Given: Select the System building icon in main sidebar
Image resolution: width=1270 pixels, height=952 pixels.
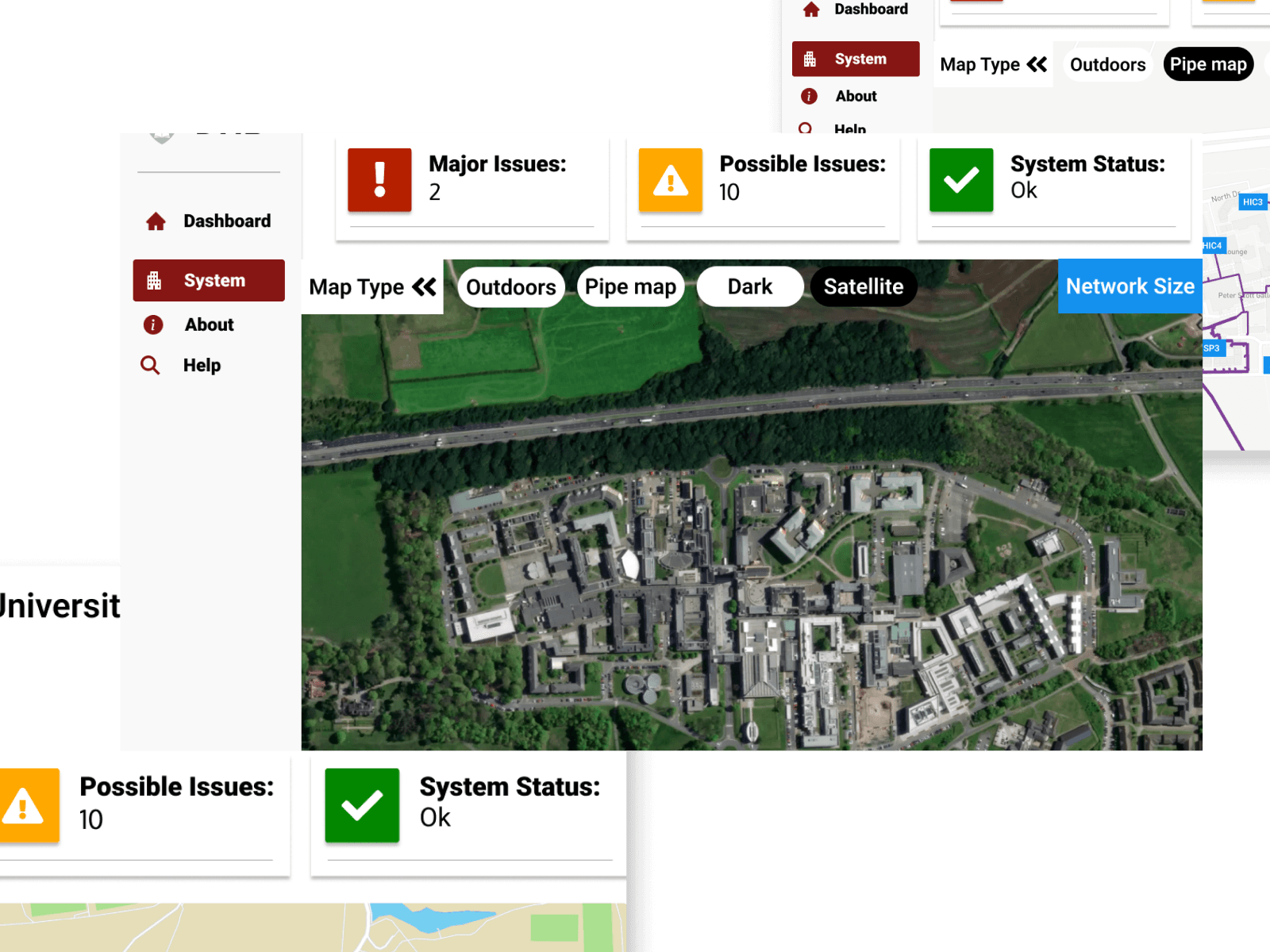Looking at the screenshot, I should pyautogui.click(x=154, y=280).
